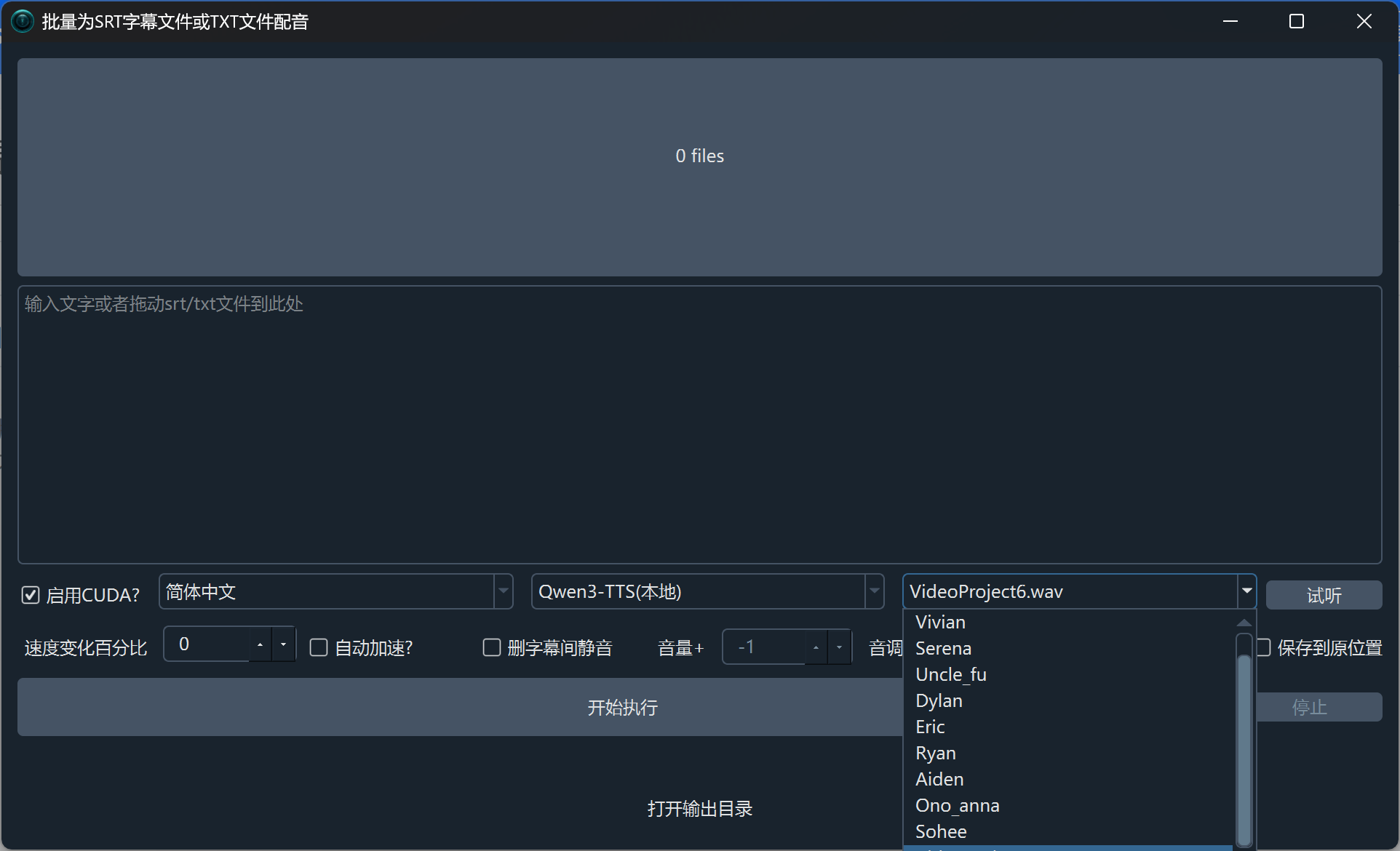Uncheck the 启用CUDA? checkbox

tap(31, 595)
